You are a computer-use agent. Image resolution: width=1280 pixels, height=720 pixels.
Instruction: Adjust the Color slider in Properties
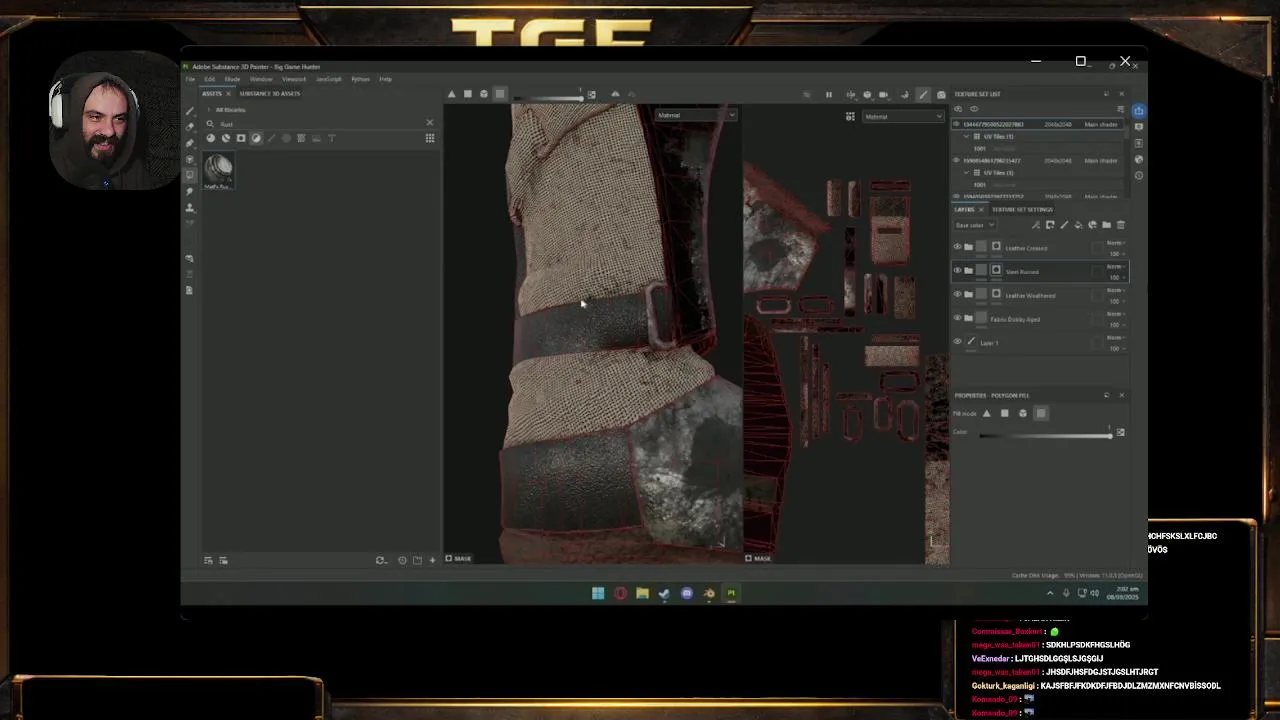tap(1046, 434)
